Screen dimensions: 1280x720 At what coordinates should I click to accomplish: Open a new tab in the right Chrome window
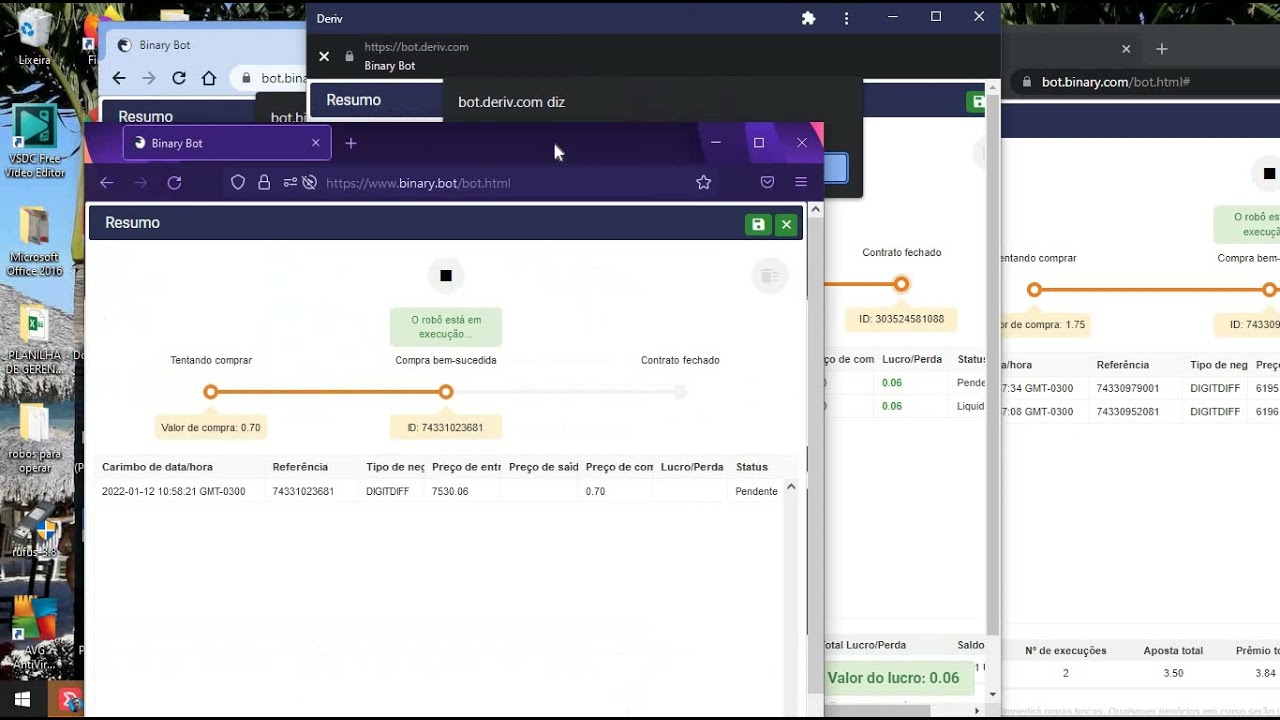pyautogui.click(x=1161, y=48)
